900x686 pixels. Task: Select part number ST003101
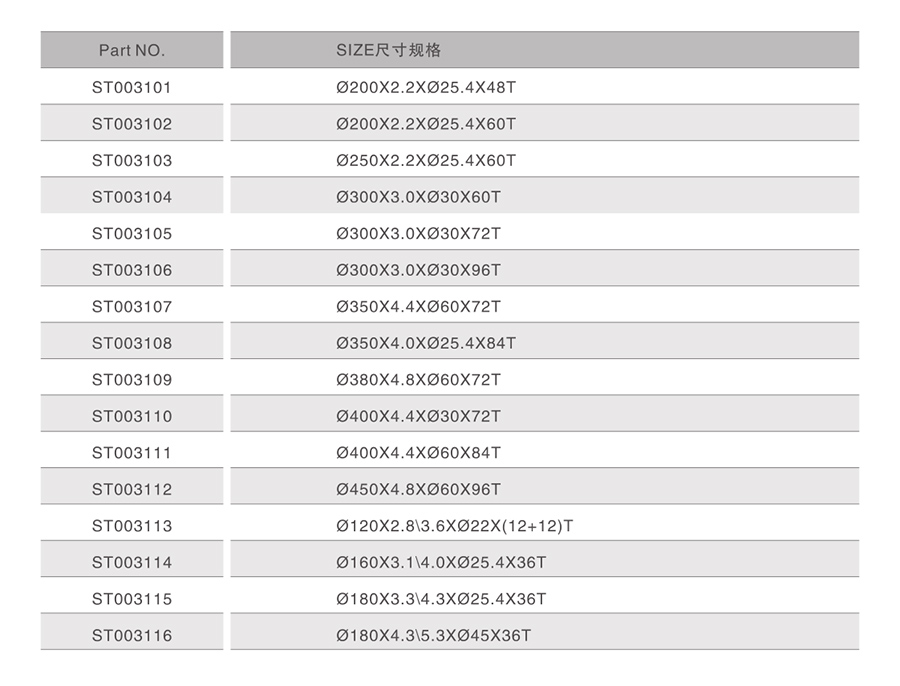pyautogui.click(x=132, y=87)
